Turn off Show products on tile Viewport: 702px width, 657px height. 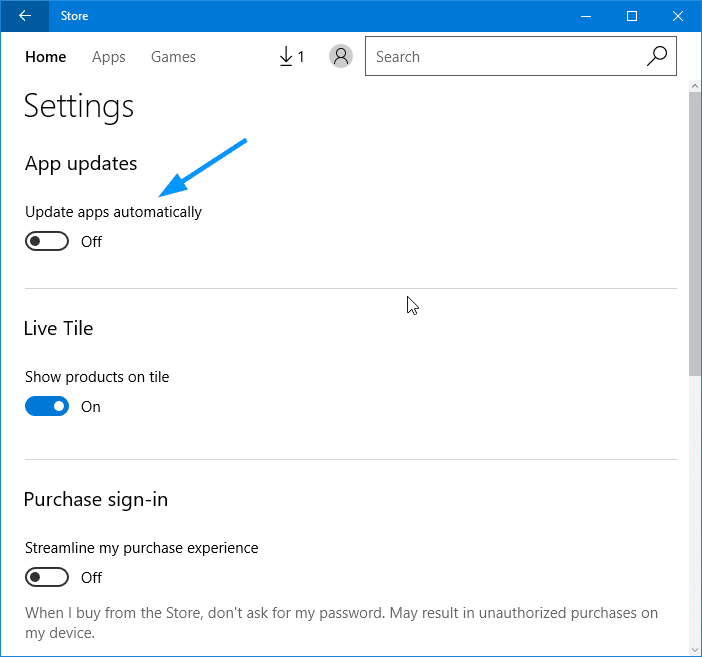coord(47,407)
